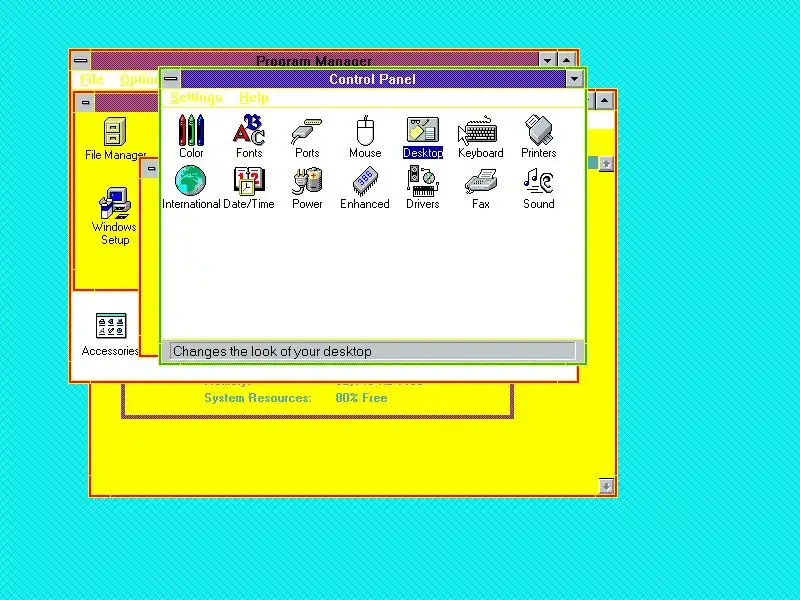The height and width of the screenshot is (600, 800).
Task: Open the Mouse settings icon
Action: (365, 136)
